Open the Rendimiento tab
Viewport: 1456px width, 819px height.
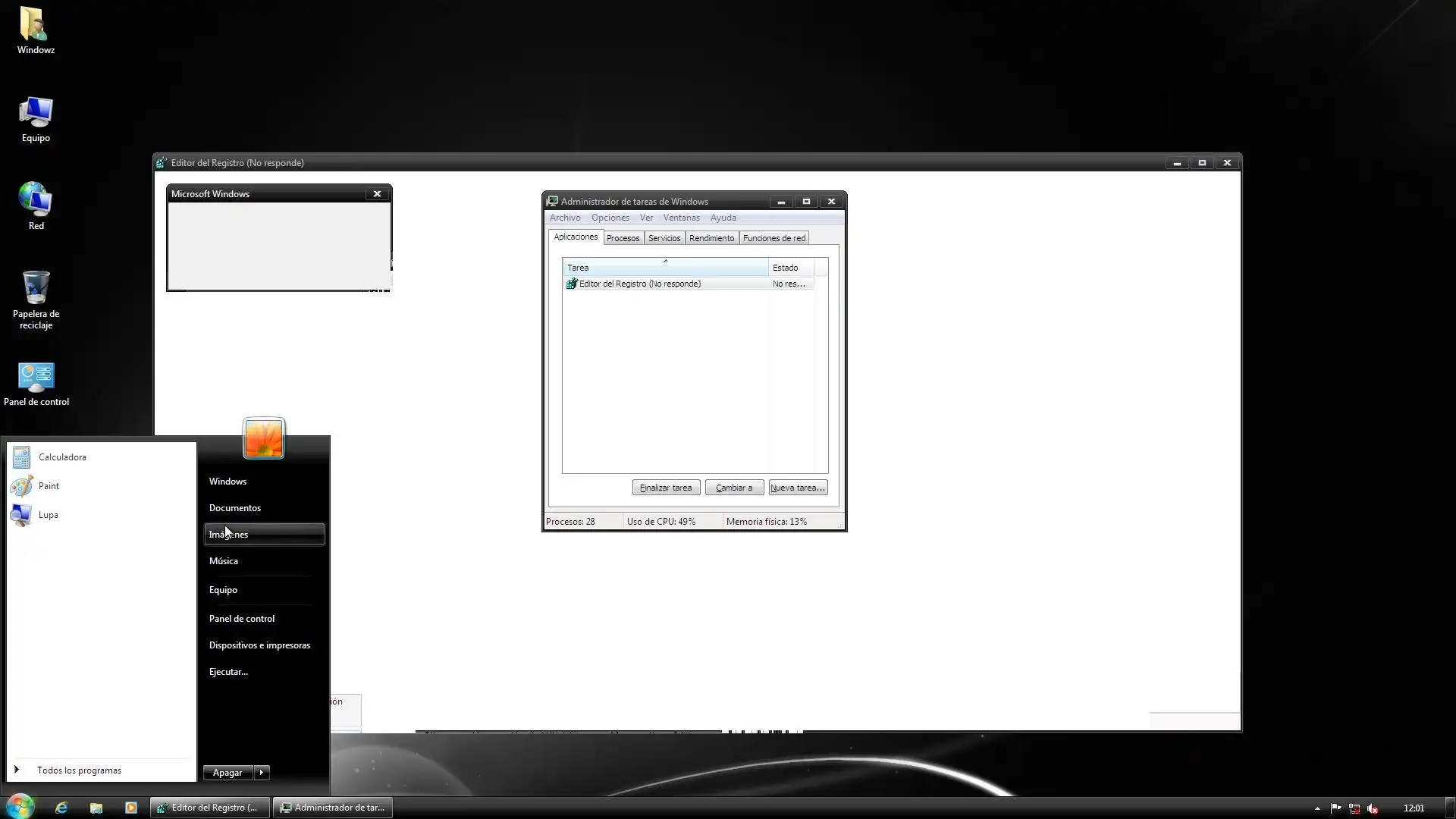coord(711,238)
